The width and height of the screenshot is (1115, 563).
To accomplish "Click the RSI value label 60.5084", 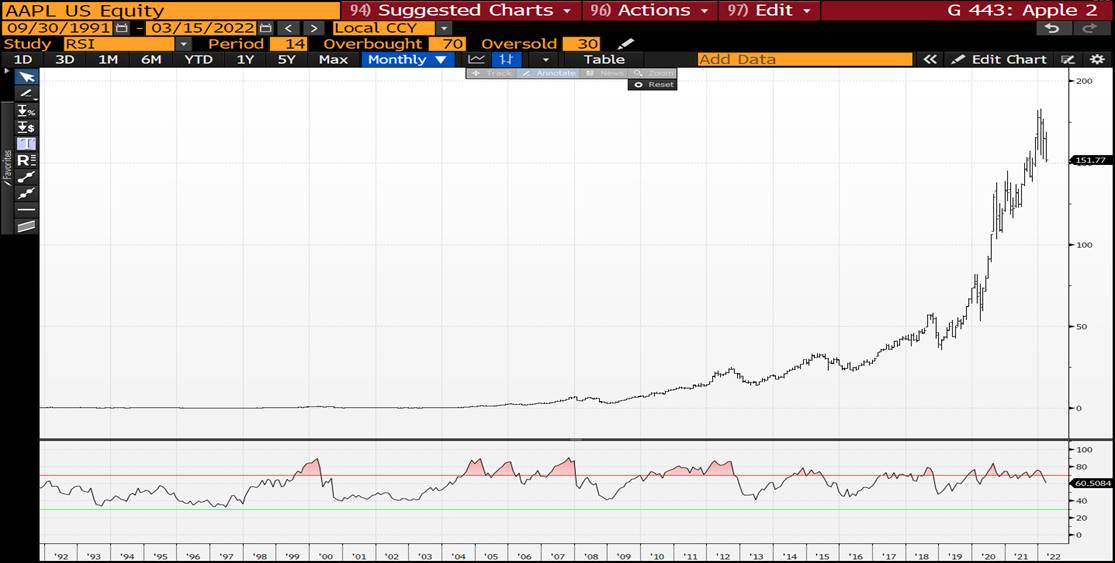I will point(1091,483).
